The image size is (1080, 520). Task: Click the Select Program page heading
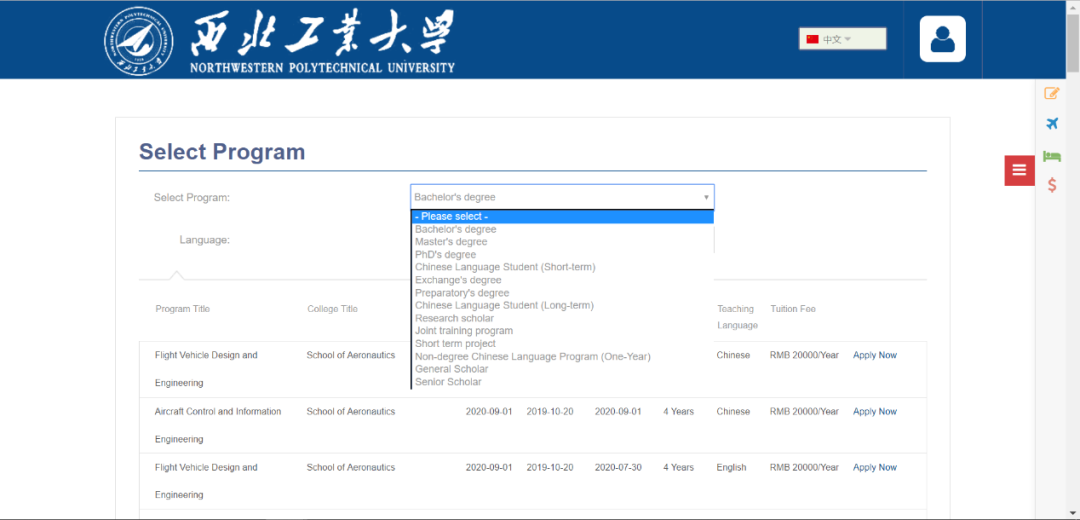coord(222,152)
